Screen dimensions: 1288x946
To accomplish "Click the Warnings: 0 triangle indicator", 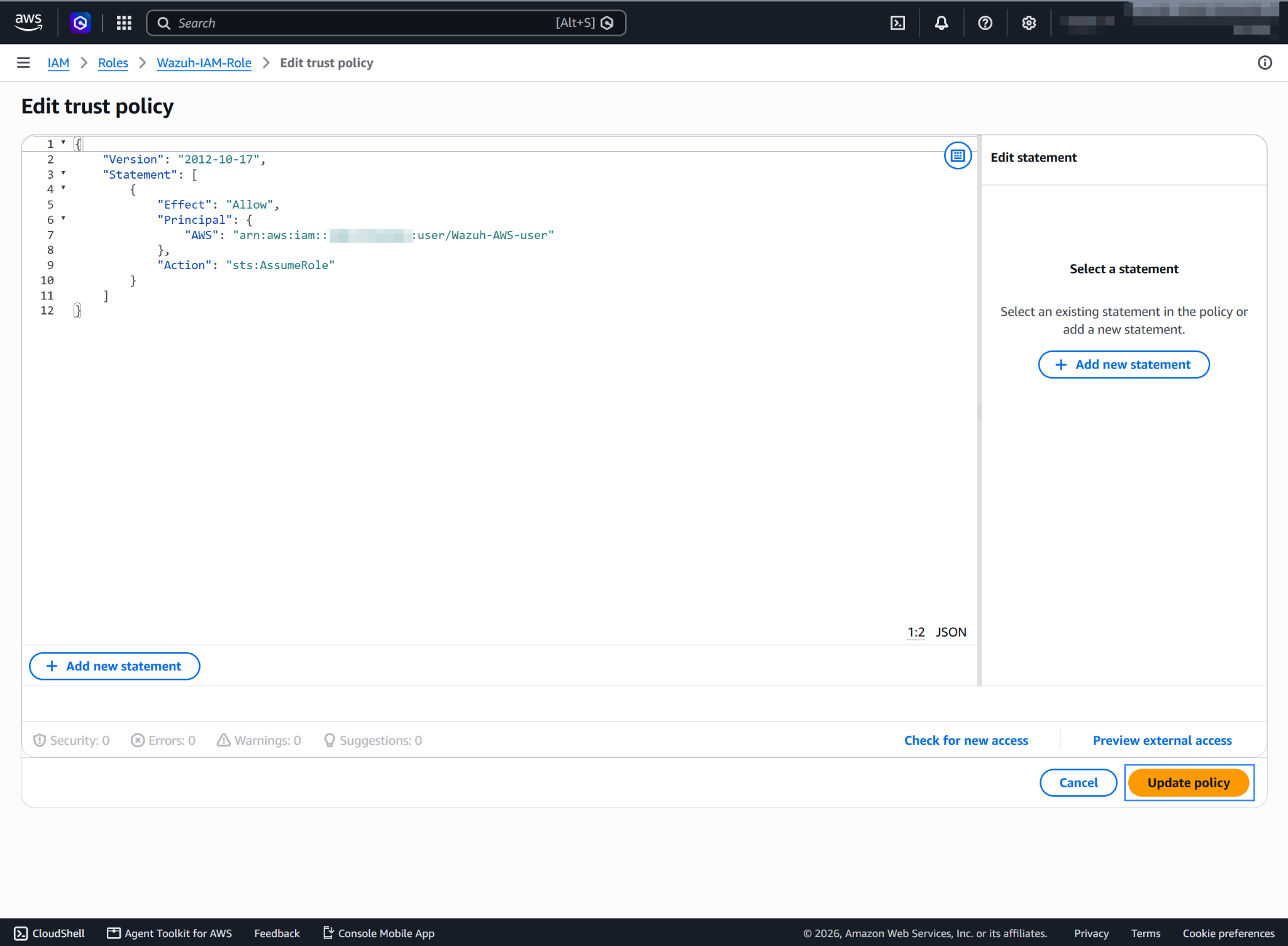I will (259, 740).
